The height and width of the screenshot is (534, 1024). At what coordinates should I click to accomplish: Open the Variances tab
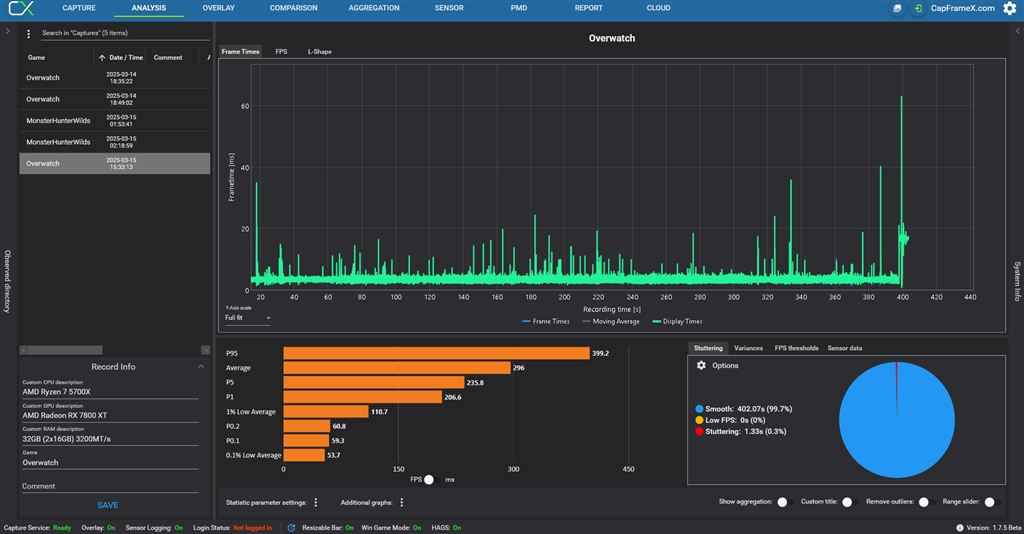click(x=748, y=348)
